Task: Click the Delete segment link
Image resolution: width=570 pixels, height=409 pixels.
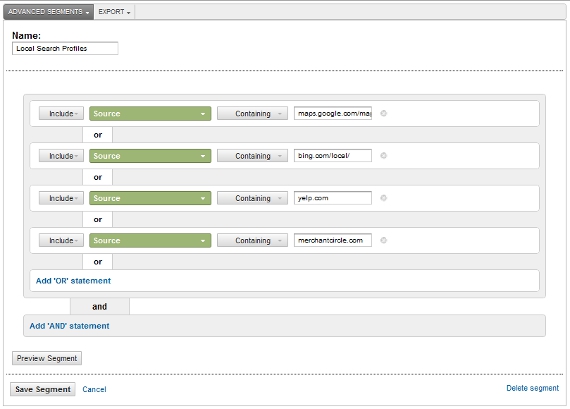Action: [533, 388]
